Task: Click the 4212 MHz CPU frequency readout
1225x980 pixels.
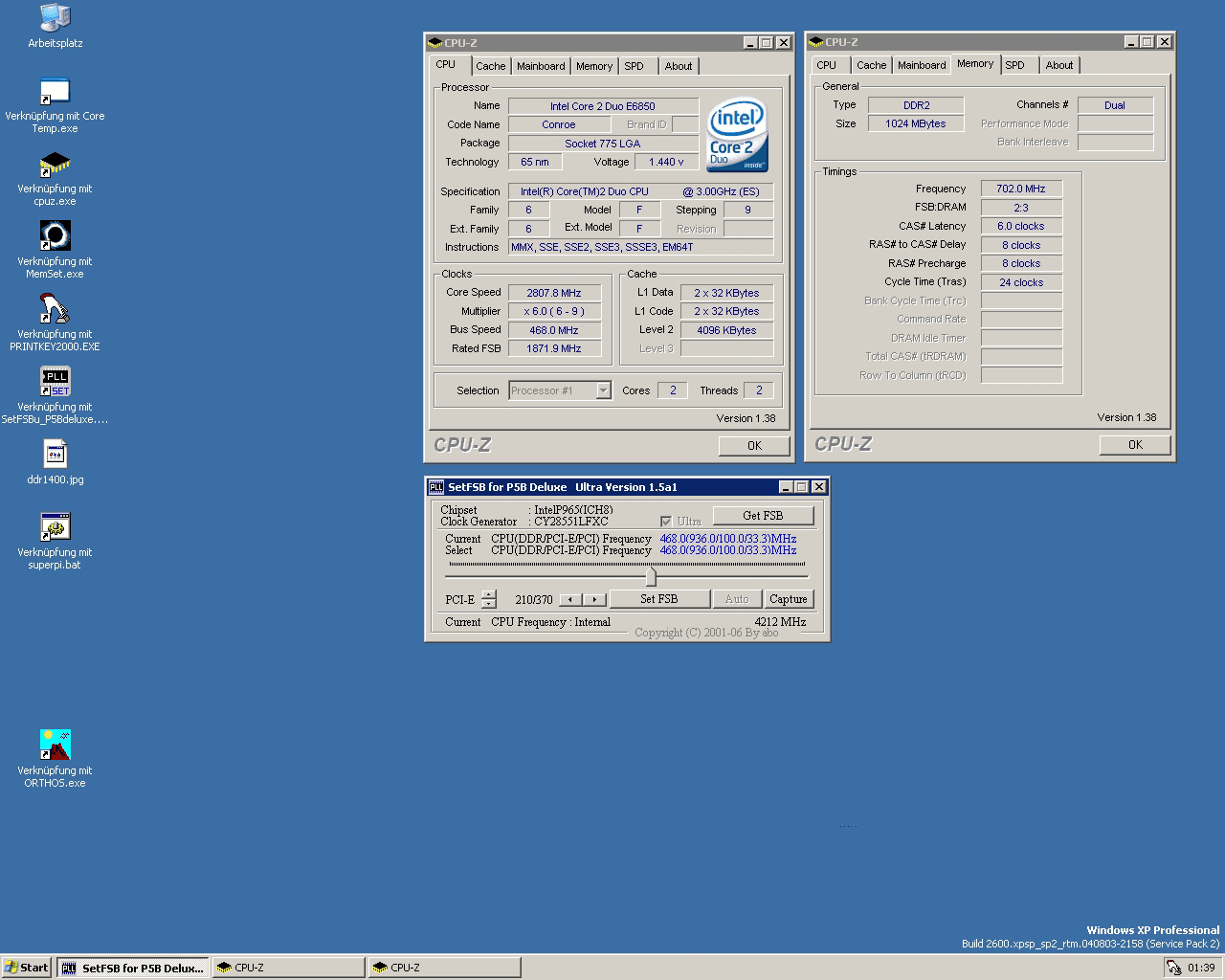Action: (780, 622)
